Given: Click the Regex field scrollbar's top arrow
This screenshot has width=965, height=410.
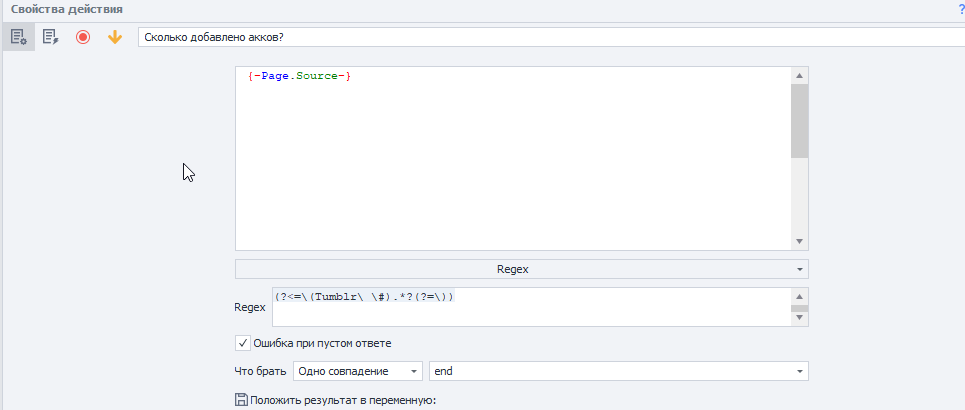Looking at the screenshot, I should tap(799, 295).
